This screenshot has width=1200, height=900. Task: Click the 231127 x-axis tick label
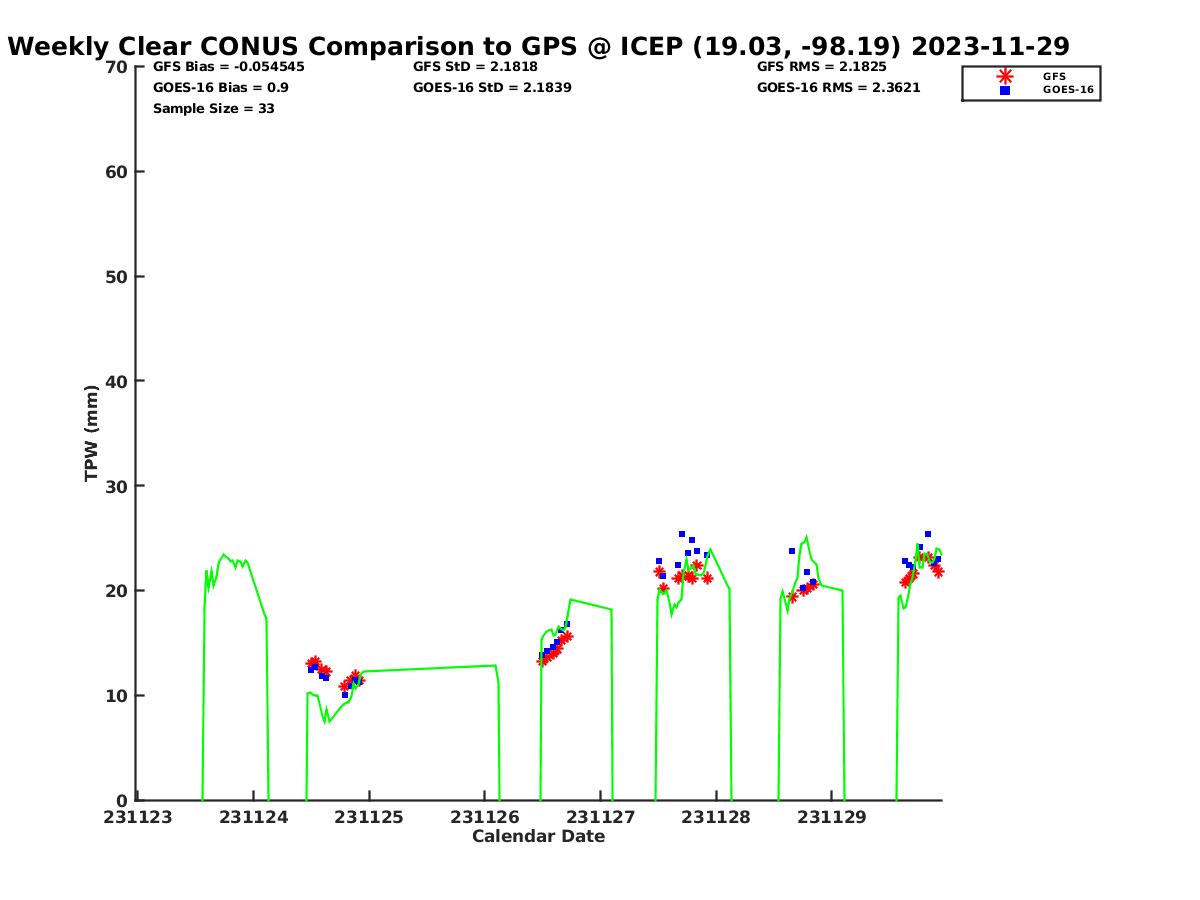coord(601,817)
